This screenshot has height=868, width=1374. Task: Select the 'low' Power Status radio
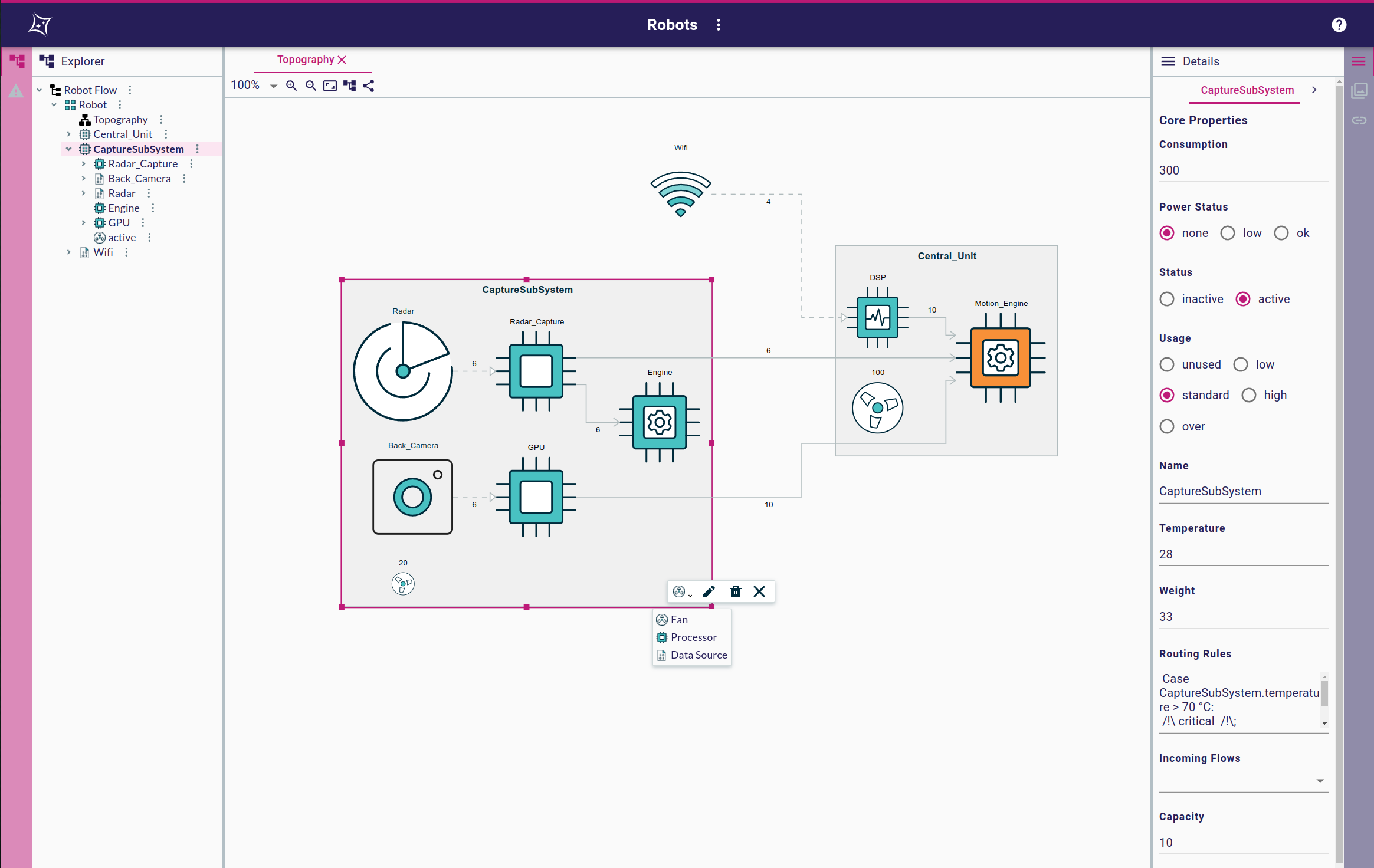1228,233
